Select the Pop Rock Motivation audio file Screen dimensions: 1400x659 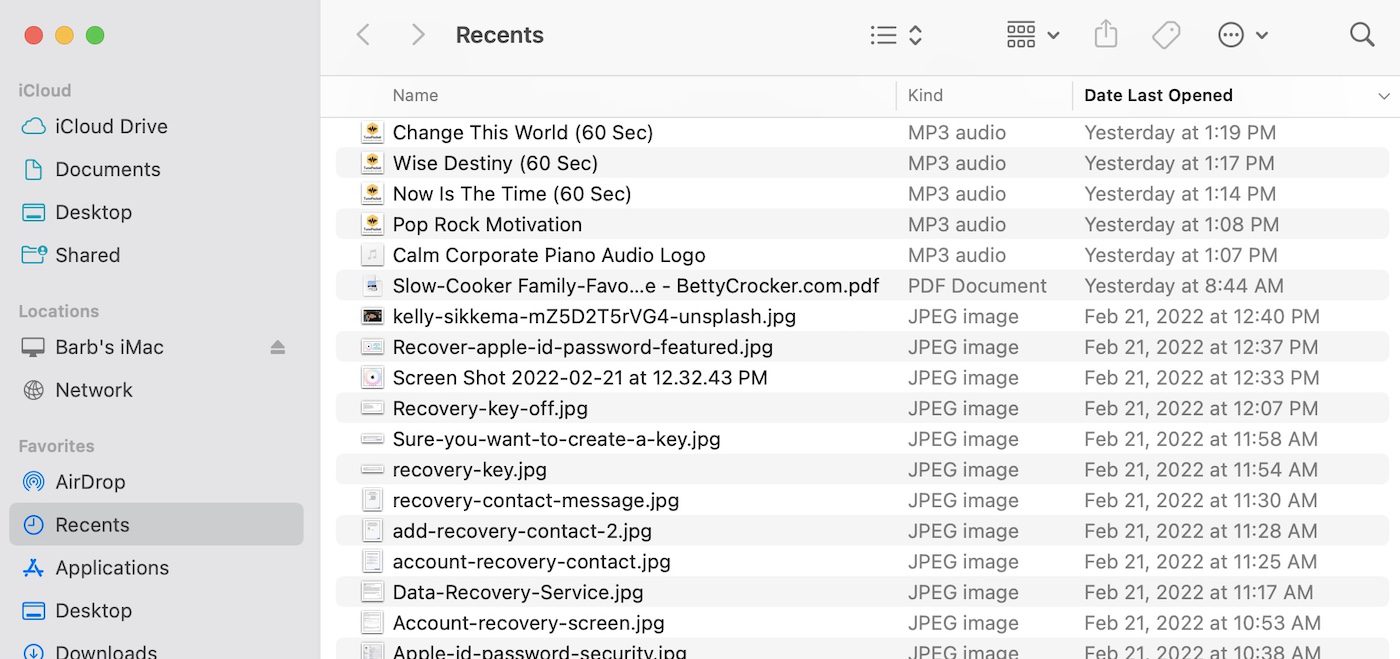[x=487, y=225]
